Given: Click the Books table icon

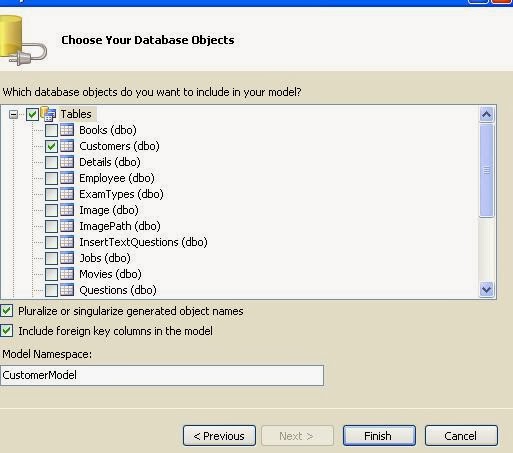Looking at the screenshot, I should 67,130.
